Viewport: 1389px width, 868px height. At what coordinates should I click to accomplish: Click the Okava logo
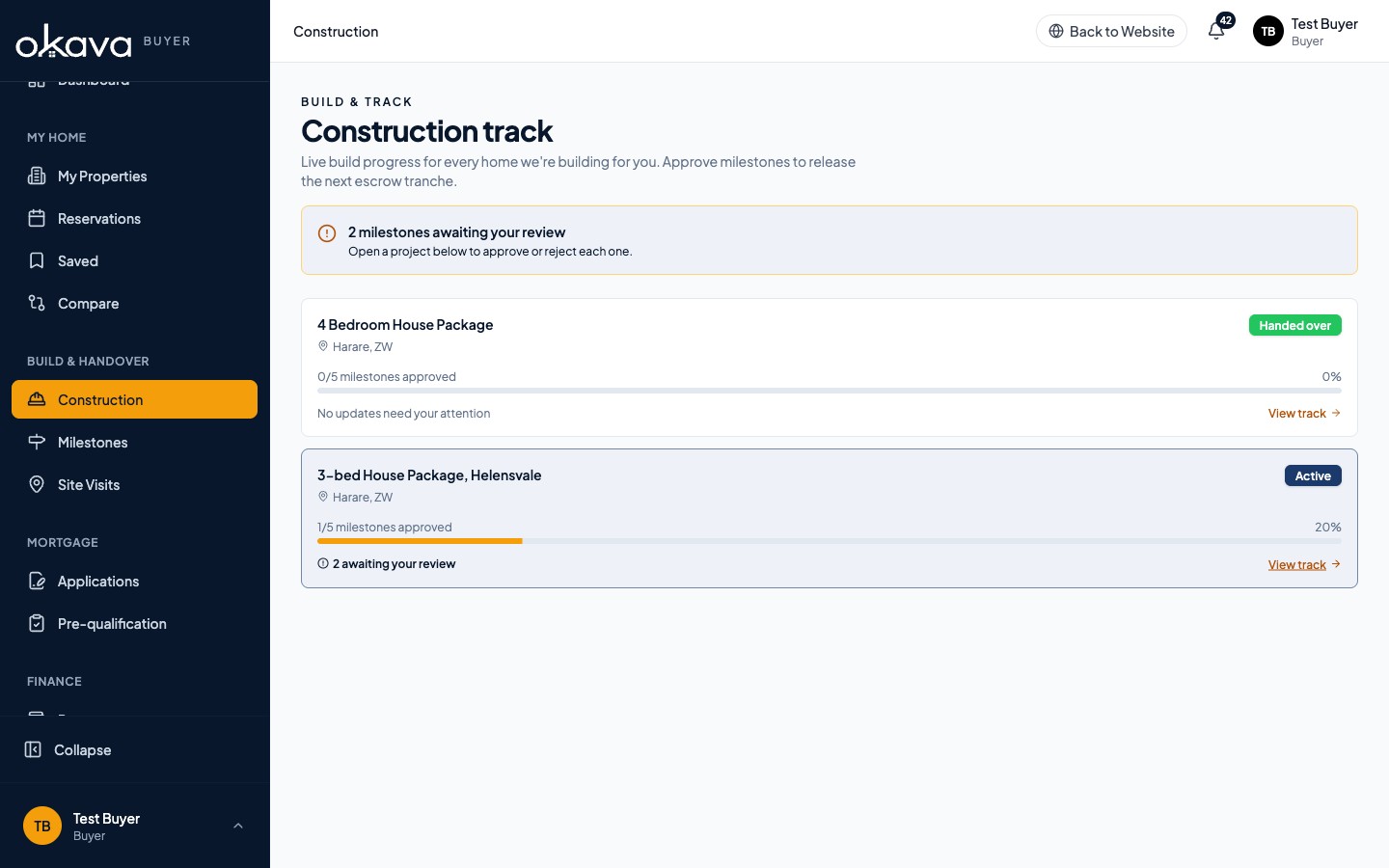pos(73,41)
